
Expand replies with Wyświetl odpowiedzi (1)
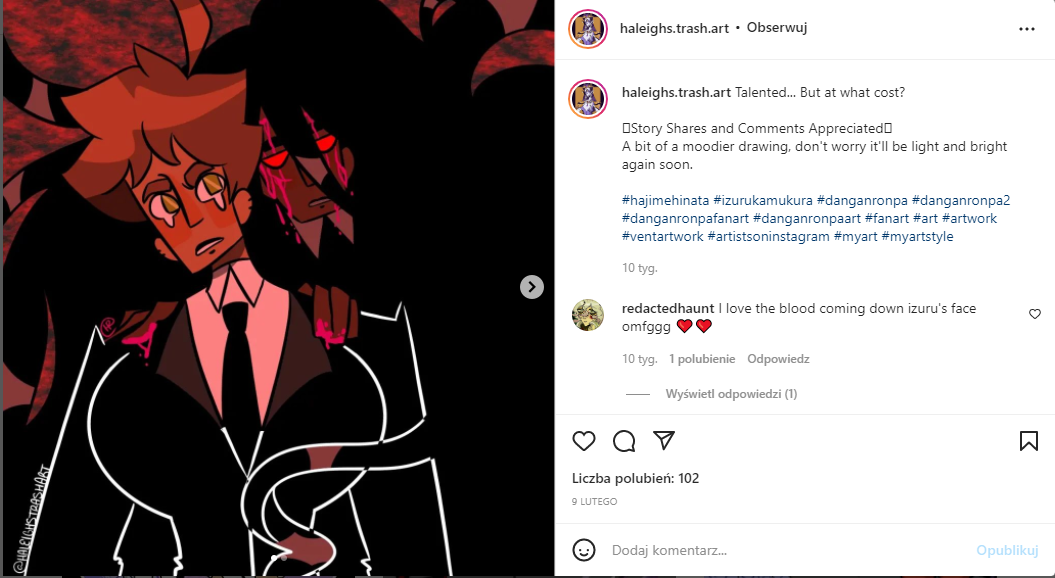click(x=731, y=394)
